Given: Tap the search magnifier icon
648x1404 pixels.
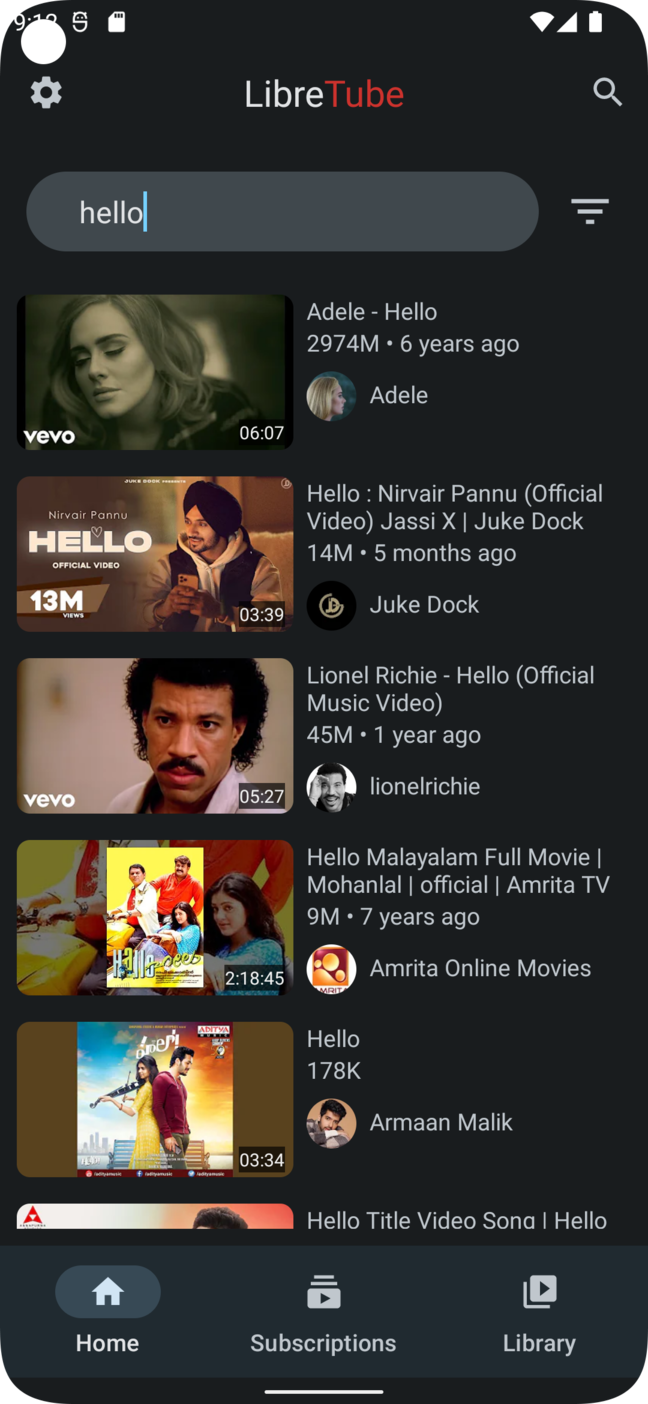Looking at the screenshot, I should click(x=607, y=92).
